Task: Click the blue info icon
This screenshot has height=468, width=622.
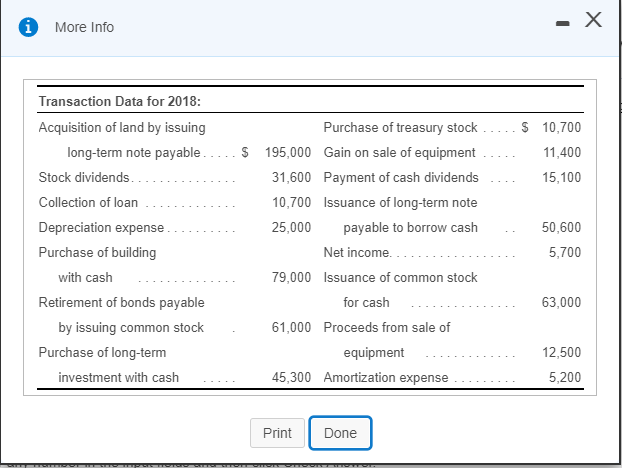Action: 29,27
